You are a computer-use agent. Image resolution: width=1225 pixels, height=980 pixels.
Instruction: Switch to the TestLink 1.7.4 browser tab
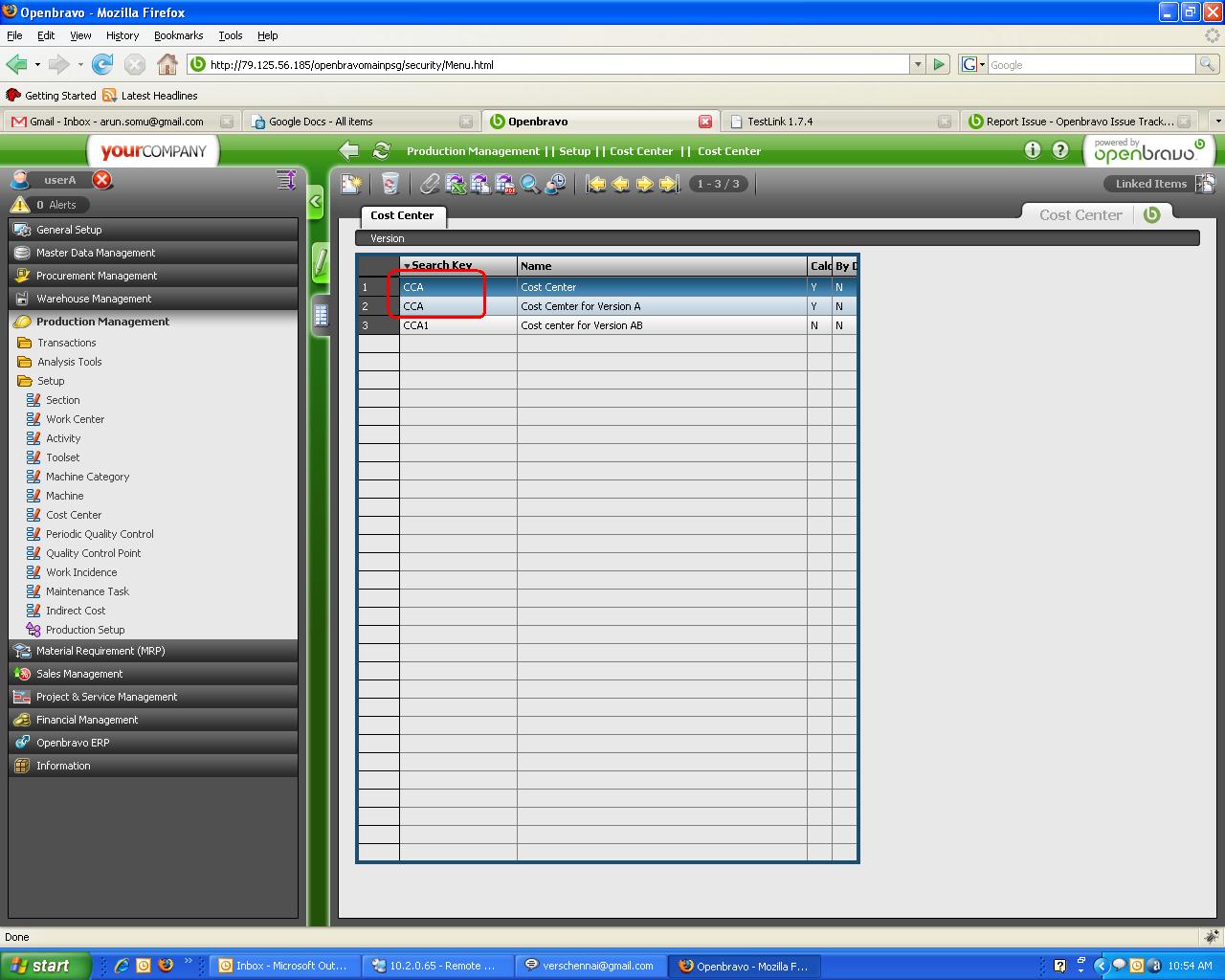click(x=839, y=122)
